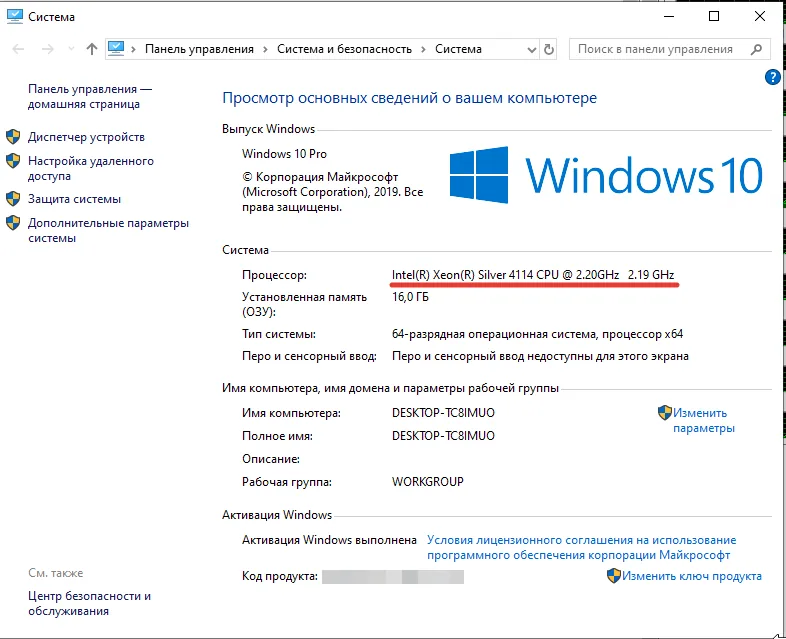Click Изменить параметры link
This screenshot has width=786, height=639.
[704, 420]
